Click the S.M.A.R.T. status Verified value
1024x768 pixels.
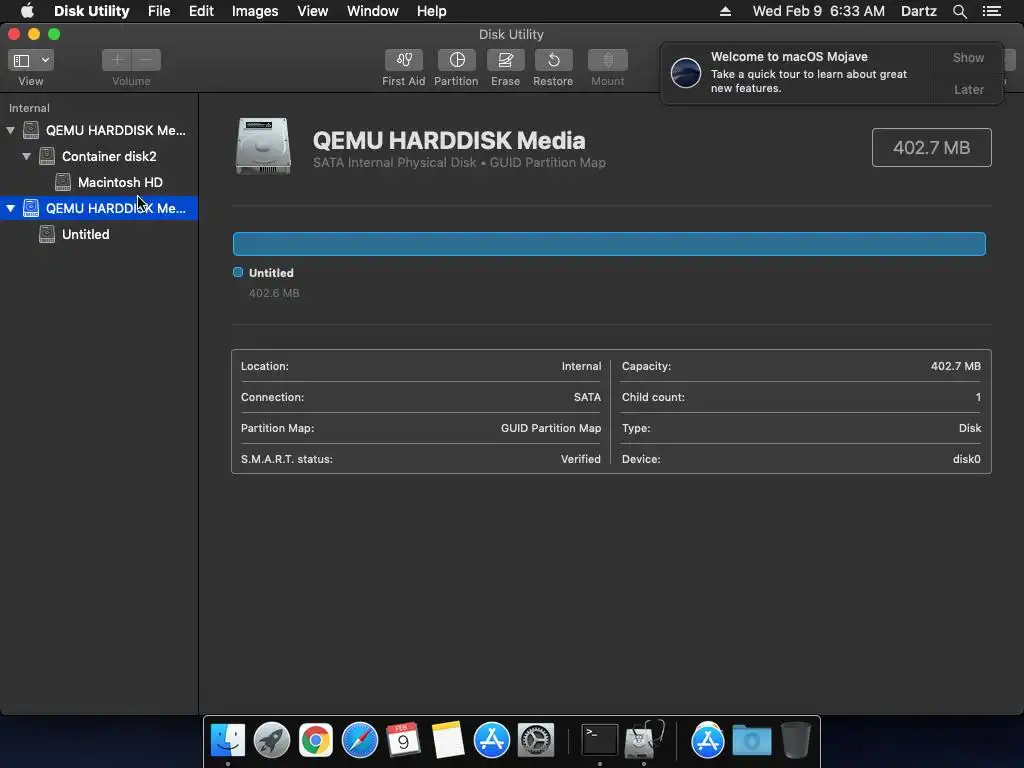pos(581,459)
